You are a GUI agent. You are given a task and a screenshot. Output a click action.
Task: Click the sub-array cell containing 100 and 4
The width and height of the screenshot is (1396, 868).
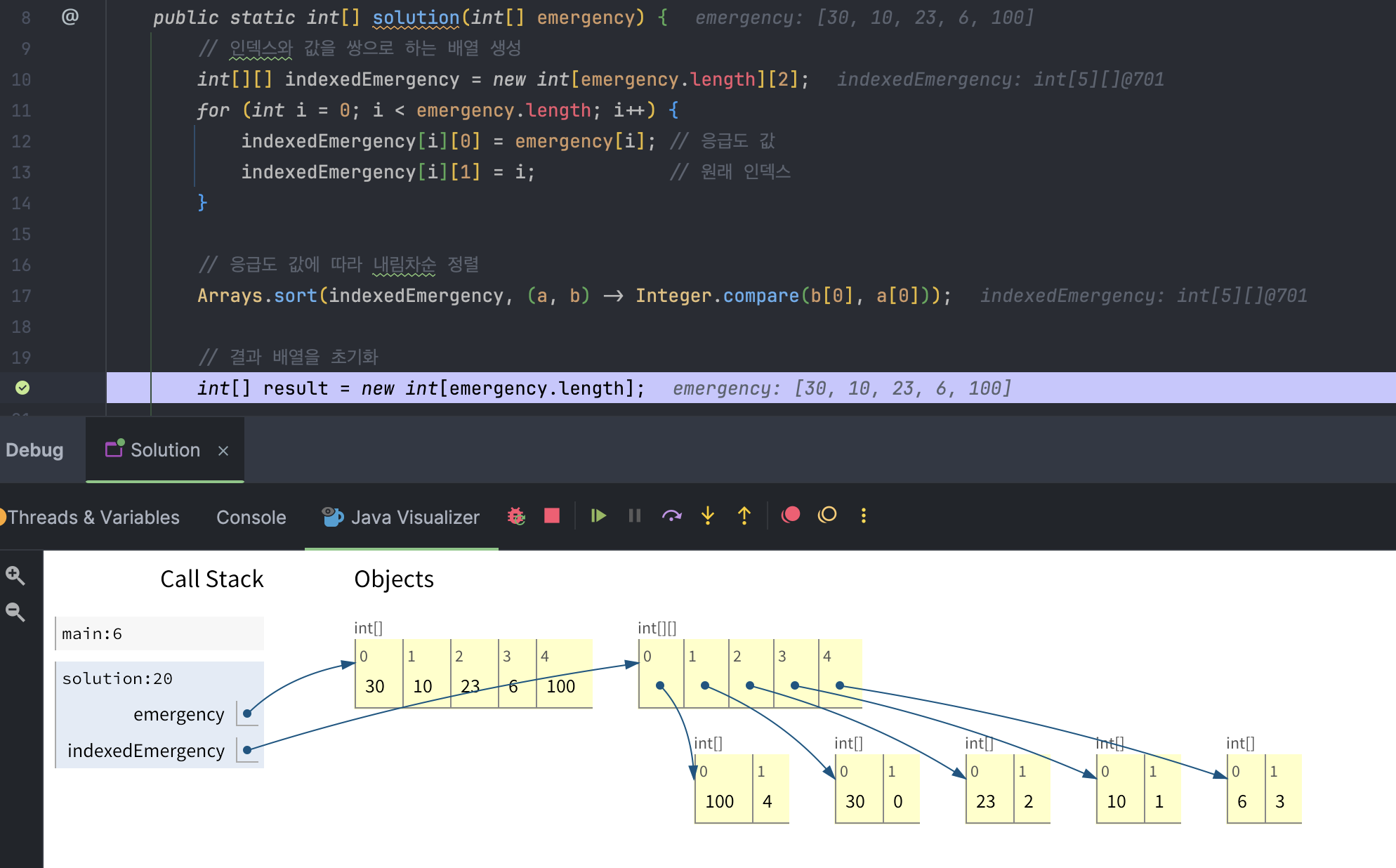(x=742, y=789)
